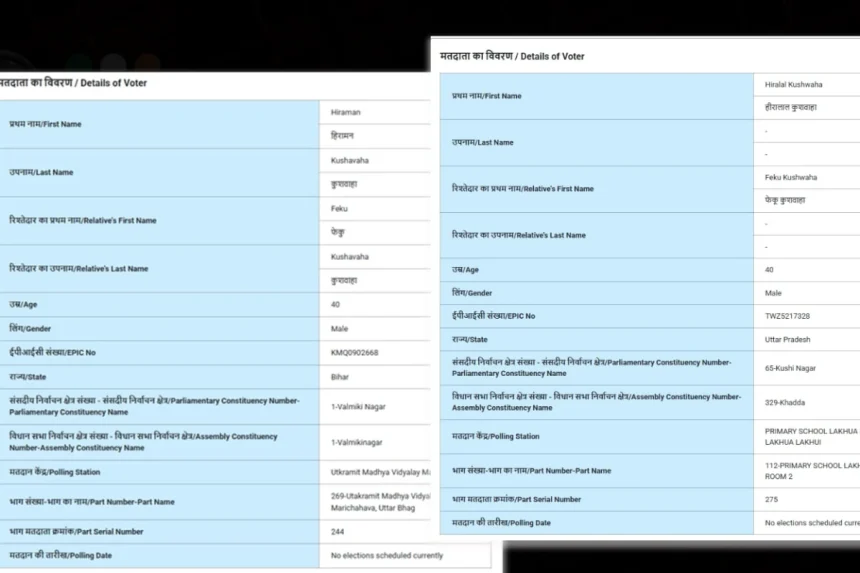Select the 65-Kushi Nagar constituency value
The height and width of the screenshot is (573, 860).
790,368
